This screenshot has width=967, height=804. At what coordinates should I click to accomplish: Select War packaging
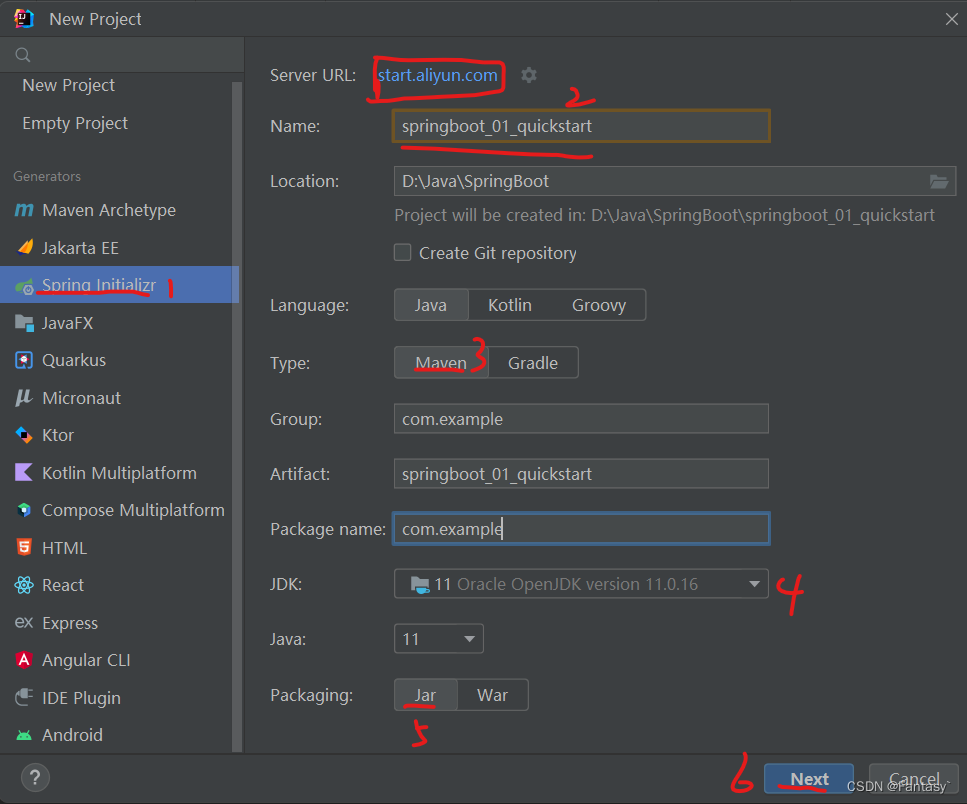click(x=492, y=695)
